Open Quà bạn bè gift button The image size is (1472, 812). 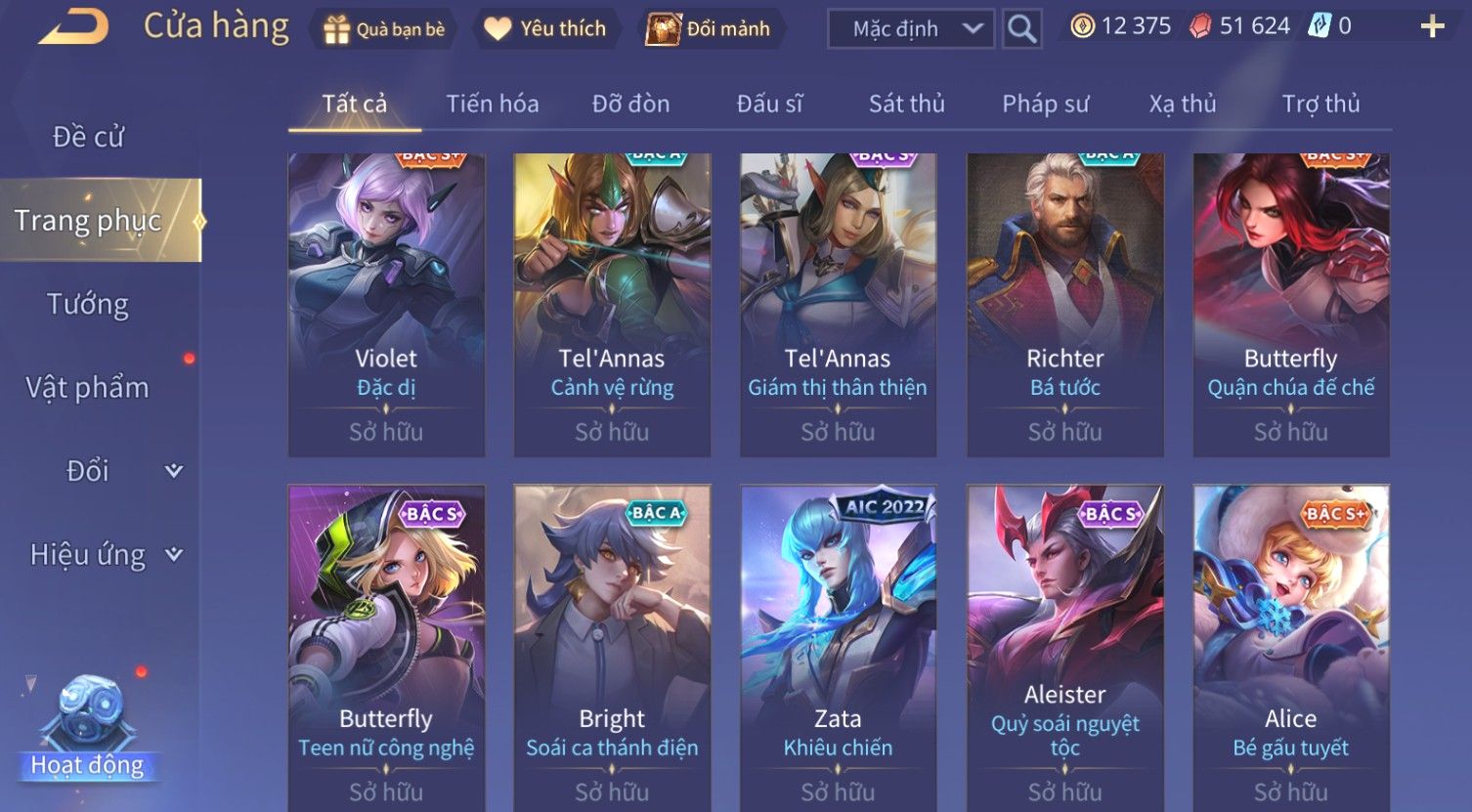click(x=383, y=29)
